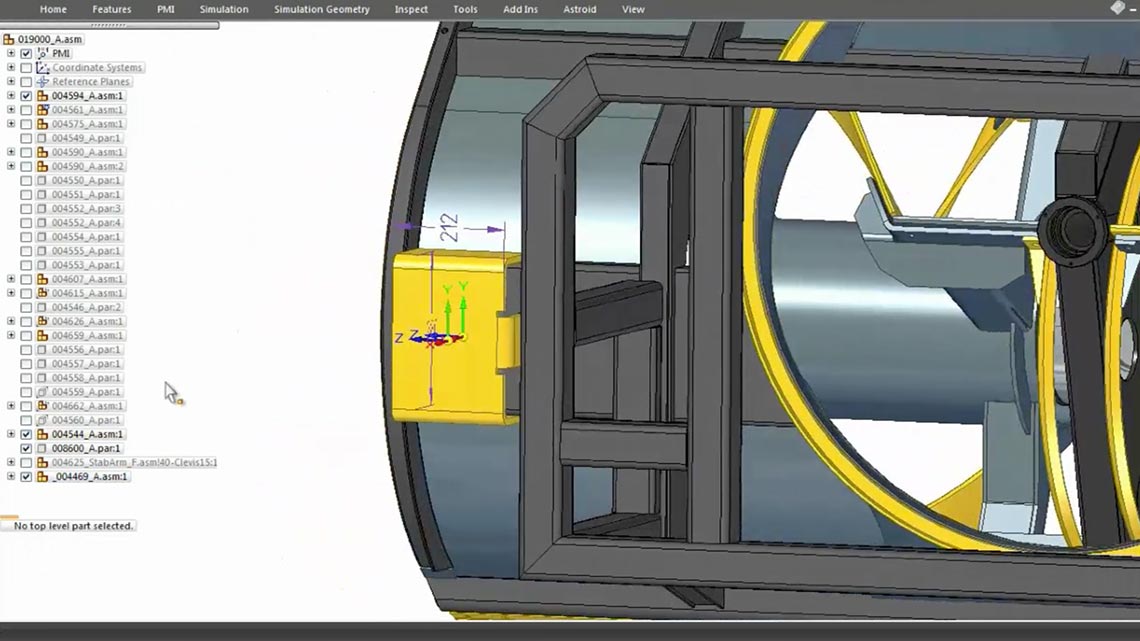The image size is (1140, 641).
Task: Open the Simulation Geometry ribbon tab
Action: 321,9
